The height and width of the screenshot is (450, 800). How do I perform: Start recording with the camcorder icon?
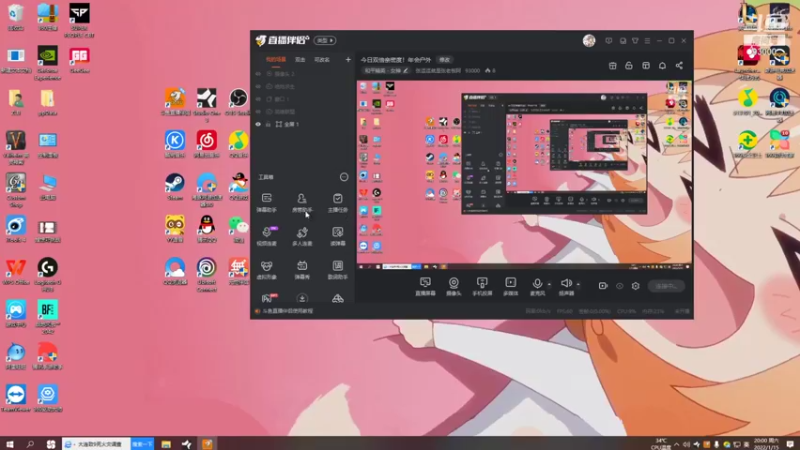pyautogui.click(x=603, y=286)
